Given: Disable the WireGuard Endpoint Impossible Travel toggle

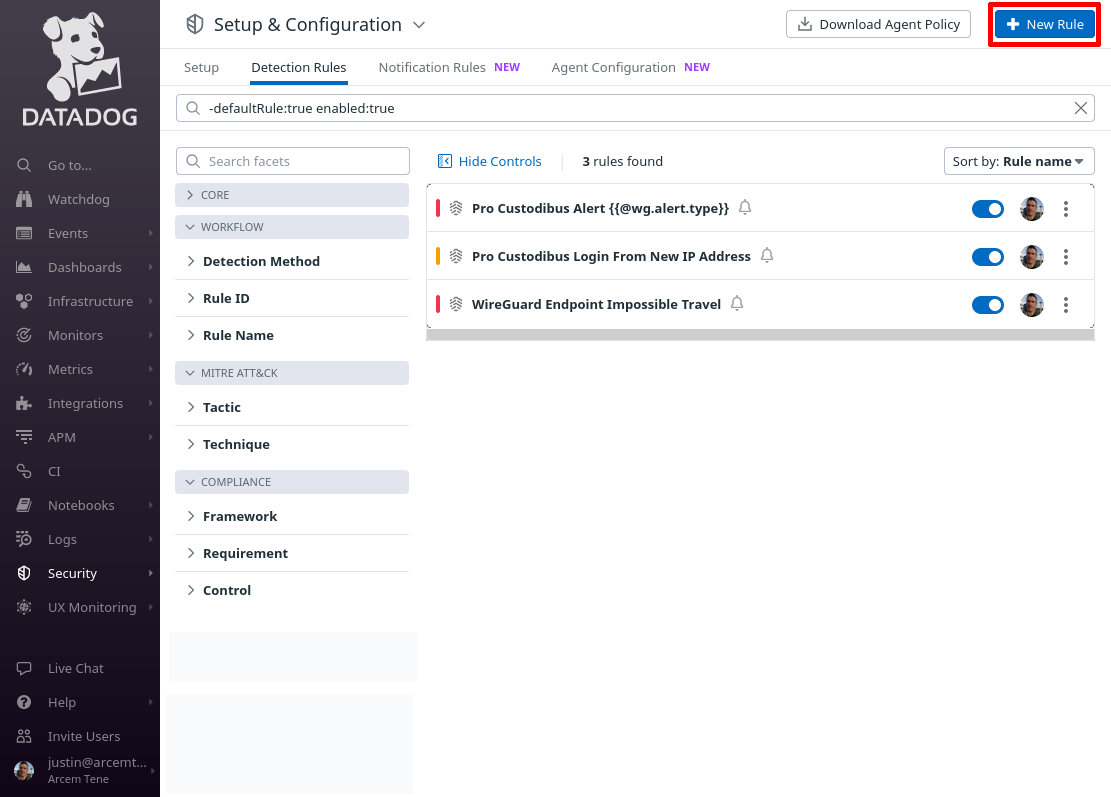Looking at the screenshot, I should [988, 305].
